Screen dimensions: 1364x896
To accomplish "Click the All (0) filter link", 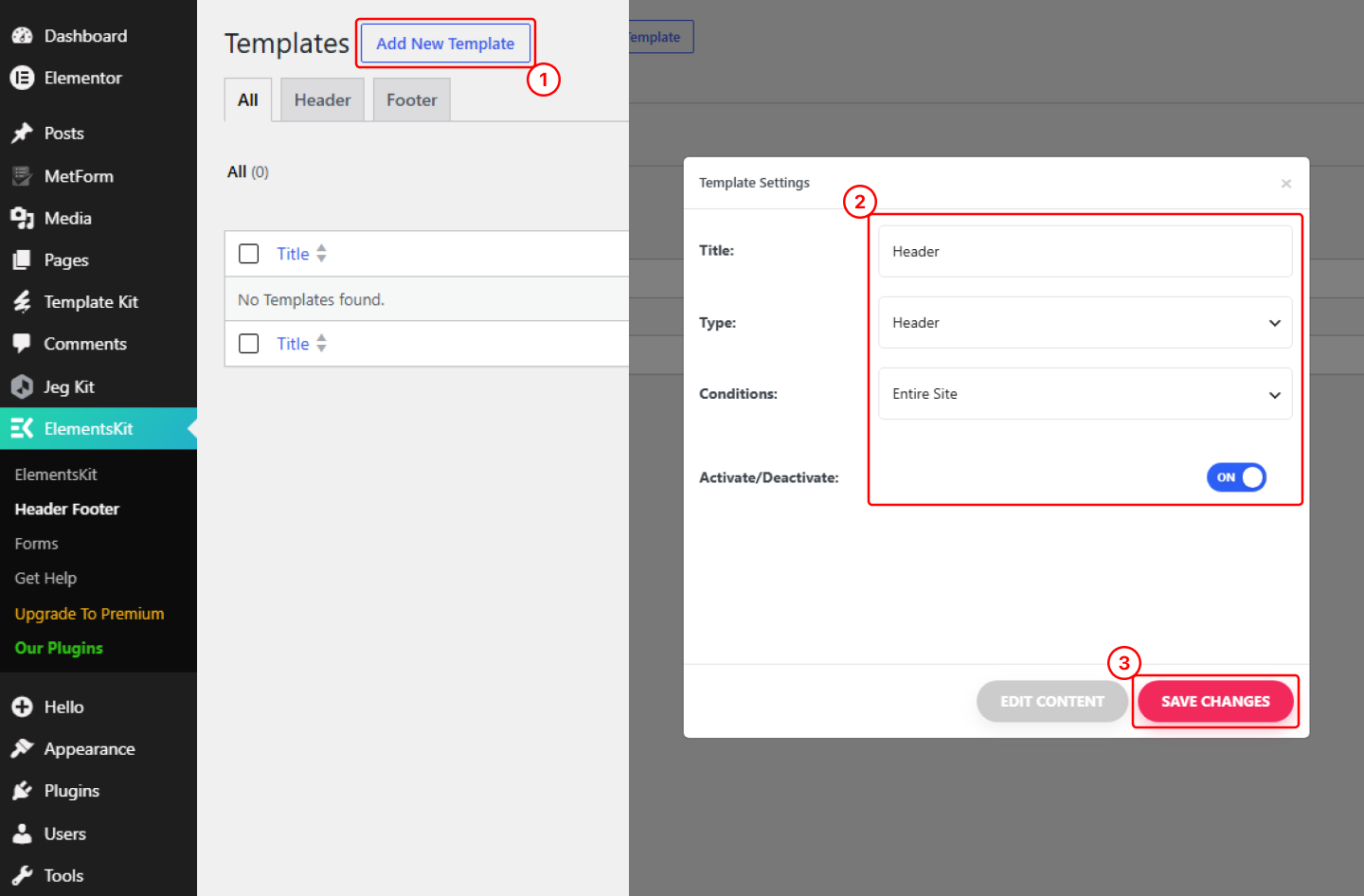I will coord(248,171).
